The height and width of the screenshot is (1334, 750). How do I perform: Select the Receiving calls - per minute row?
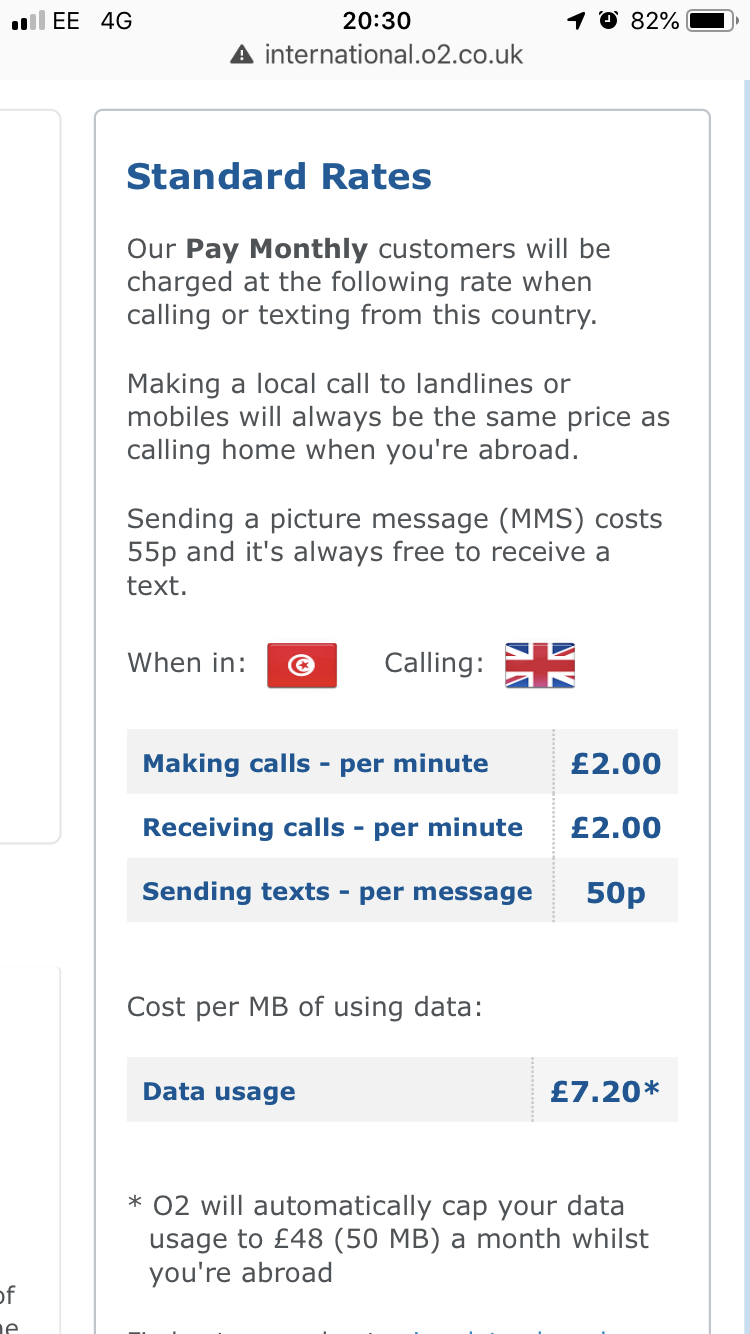coord(402,826)
